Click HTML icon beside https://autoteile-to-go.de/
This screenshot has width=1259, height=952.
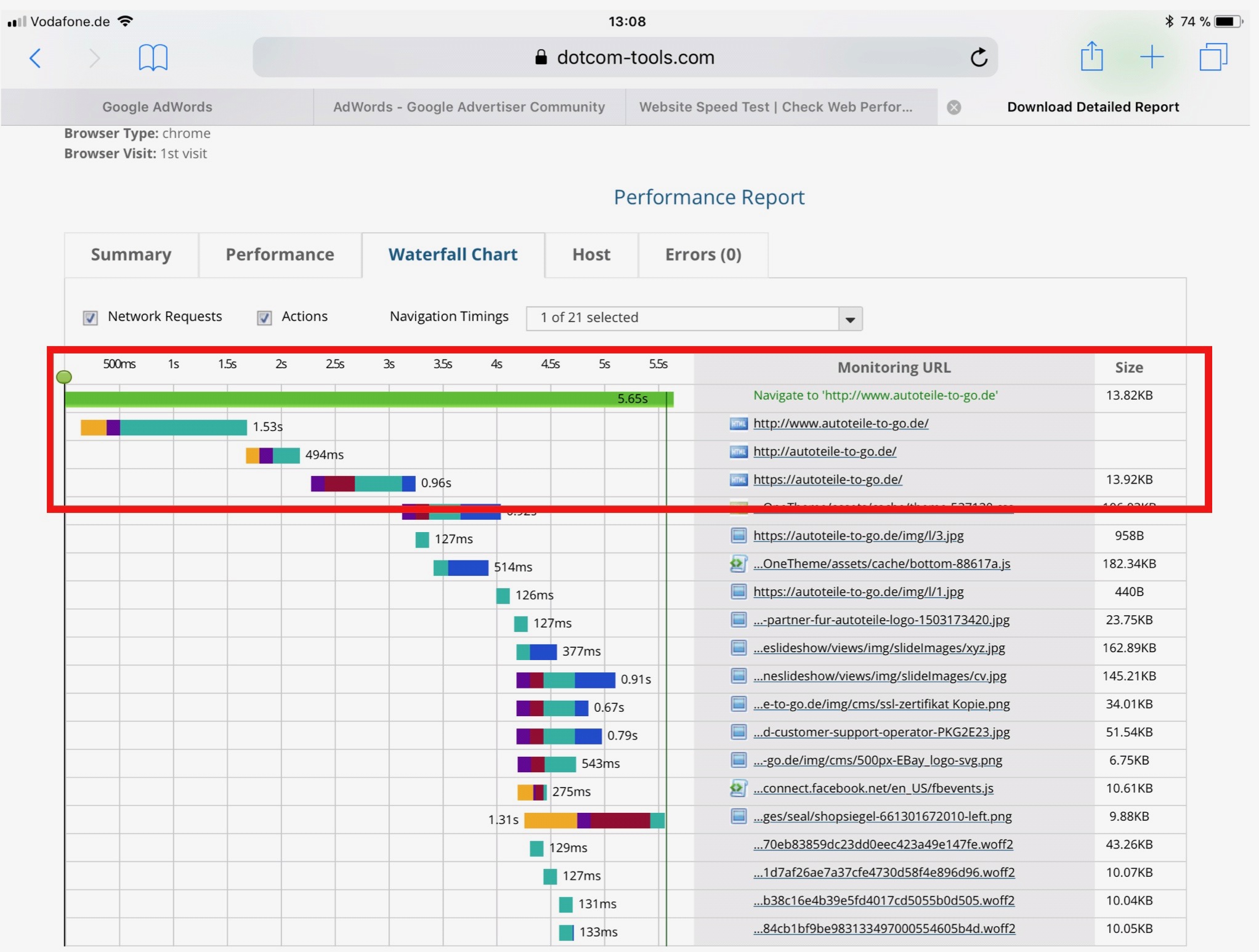click(739, 480)
